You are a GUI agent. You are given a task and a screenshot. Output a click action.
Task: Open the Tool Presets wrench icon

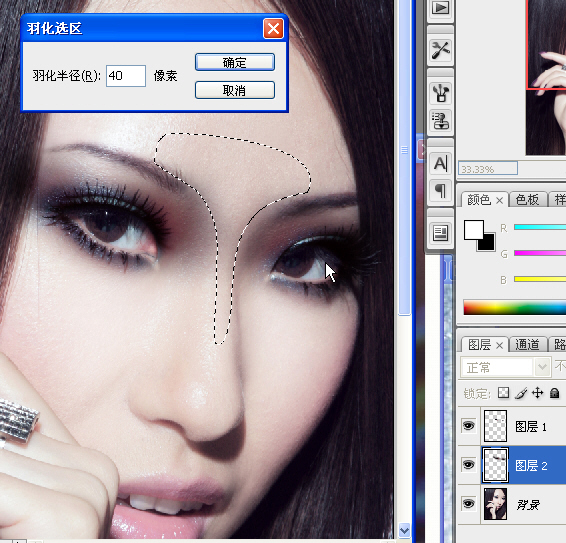(440, 50)
